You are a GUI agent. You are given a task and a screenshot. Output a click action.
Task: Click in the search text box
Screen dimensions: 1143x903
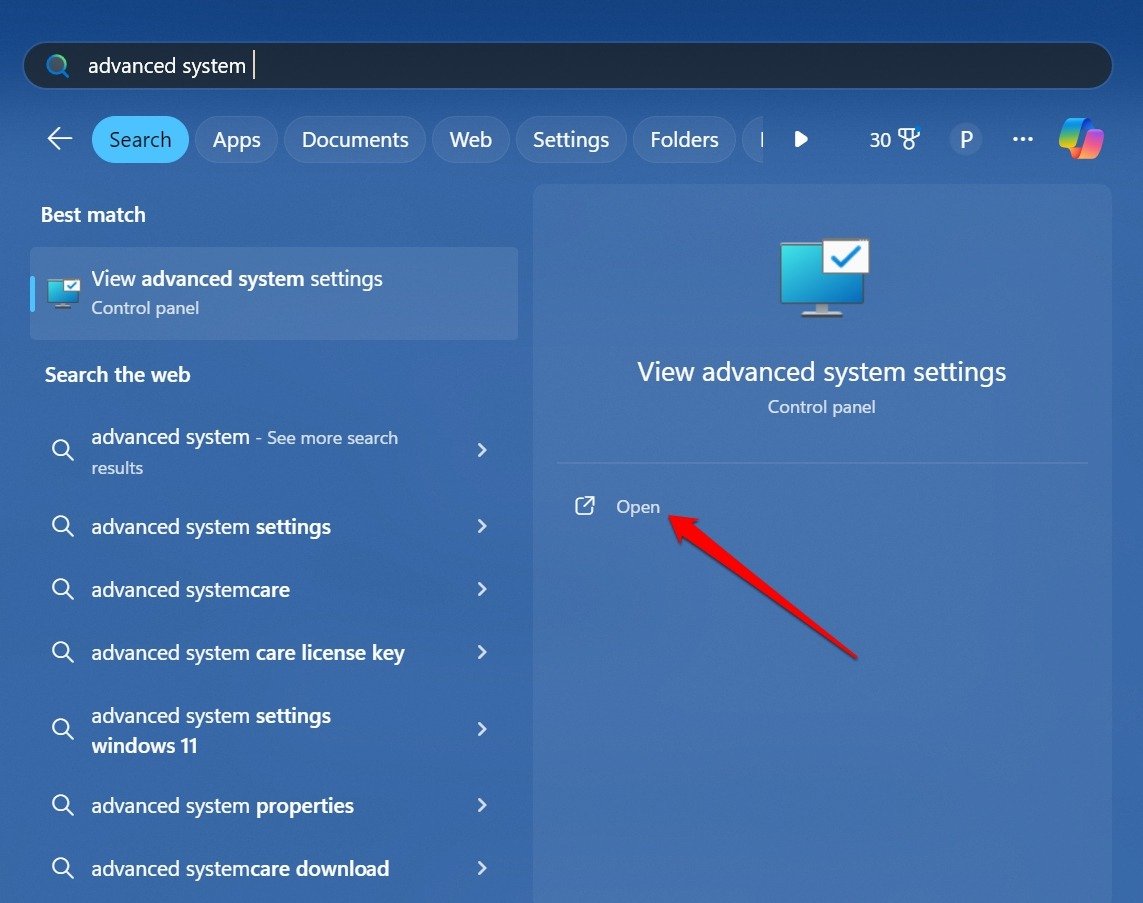click(x=568, y=66)
